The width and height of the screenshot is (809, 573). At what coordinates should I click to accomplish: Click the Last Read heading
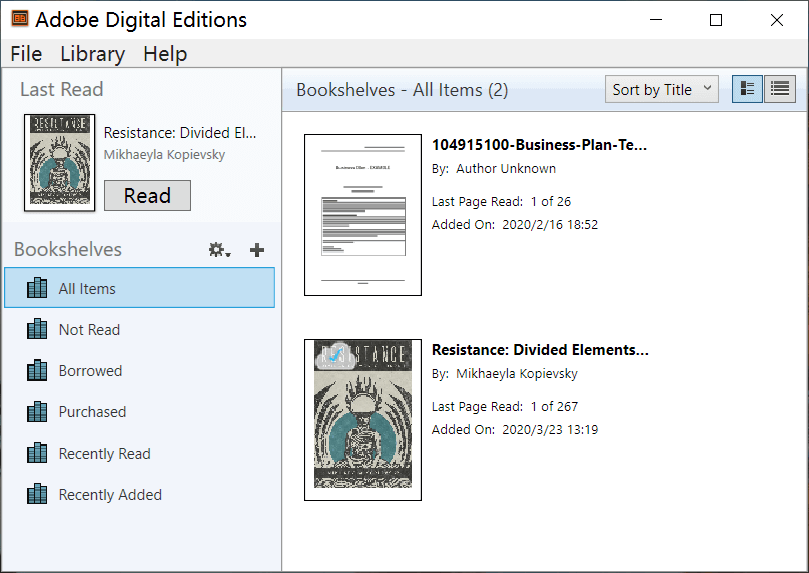point(62,89)
